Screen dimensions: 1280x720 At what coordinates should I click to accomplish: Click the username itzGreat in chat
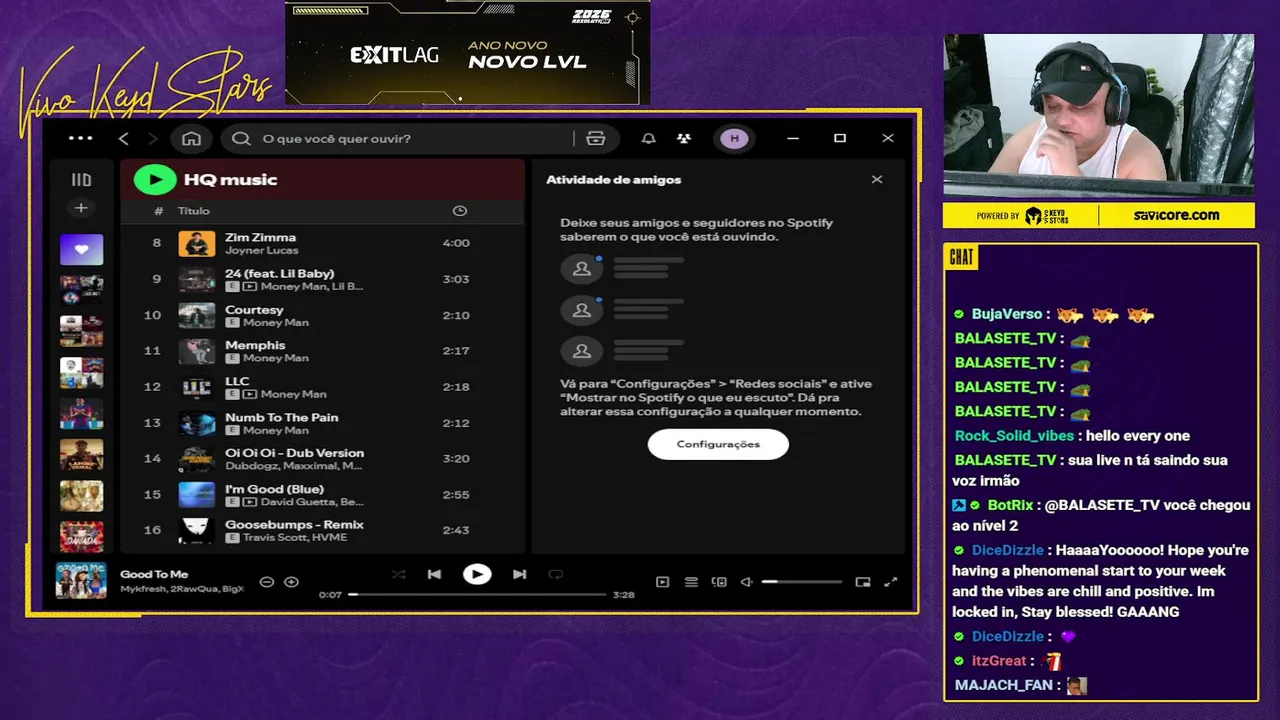(x=999, y=661)
